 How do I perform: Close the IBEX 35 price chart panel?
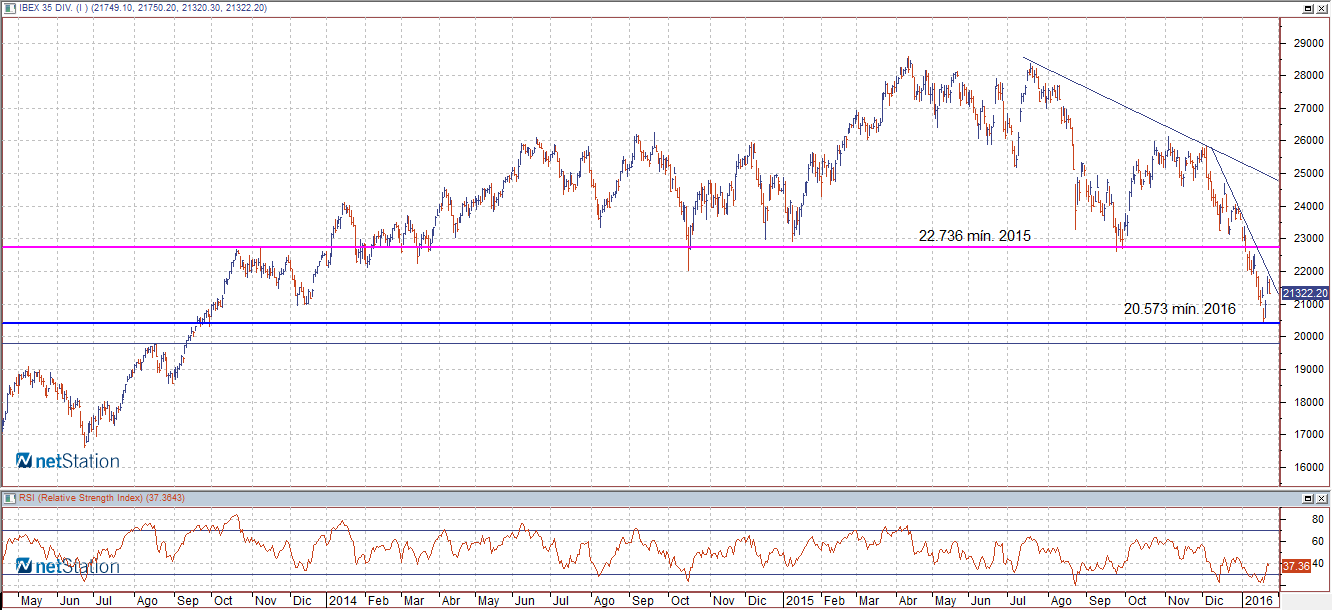tap(1321, 8)
